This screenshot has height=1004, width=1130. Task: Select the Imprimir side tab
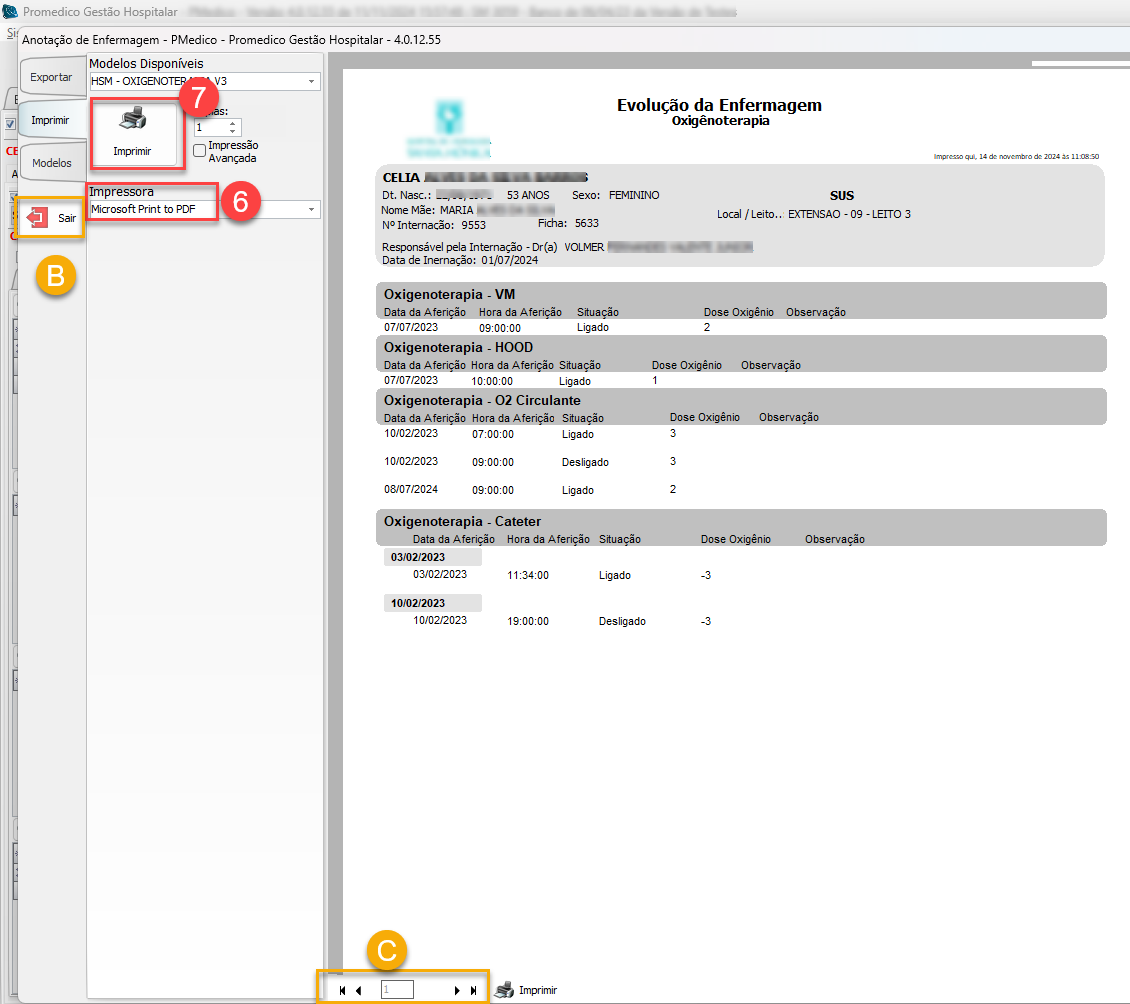(50, 120)
